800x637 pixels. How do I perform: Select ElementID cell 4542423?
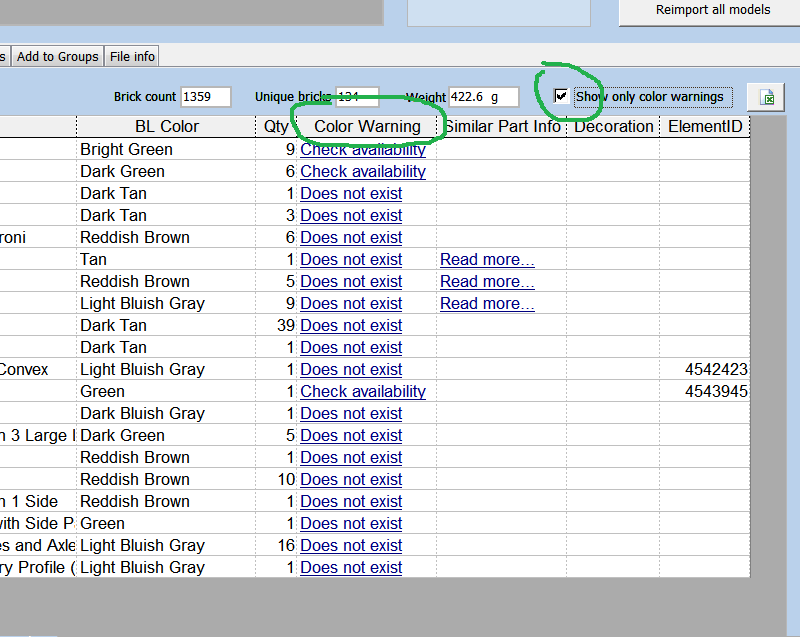[705, 369]
